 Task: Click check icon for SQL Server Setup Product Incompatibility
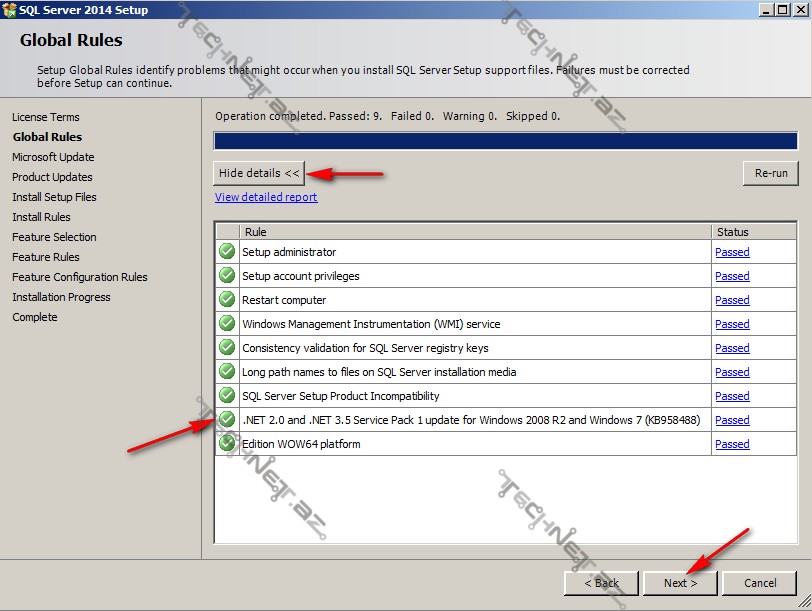(227, 396)
